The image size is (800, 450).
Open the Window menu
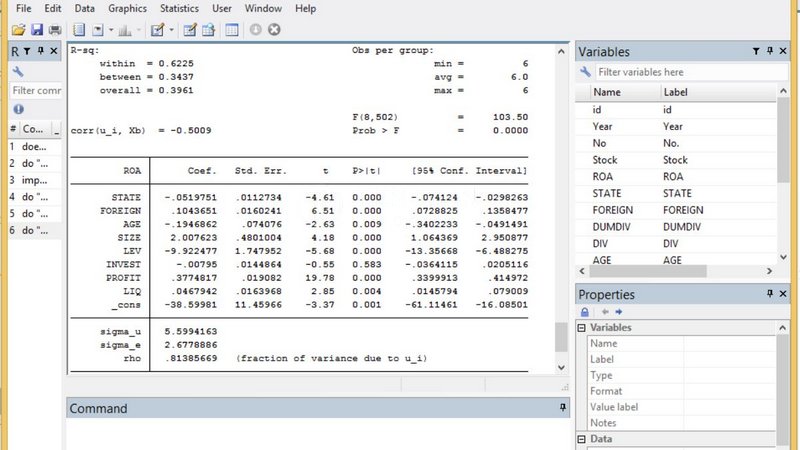[x=263, y=9]
